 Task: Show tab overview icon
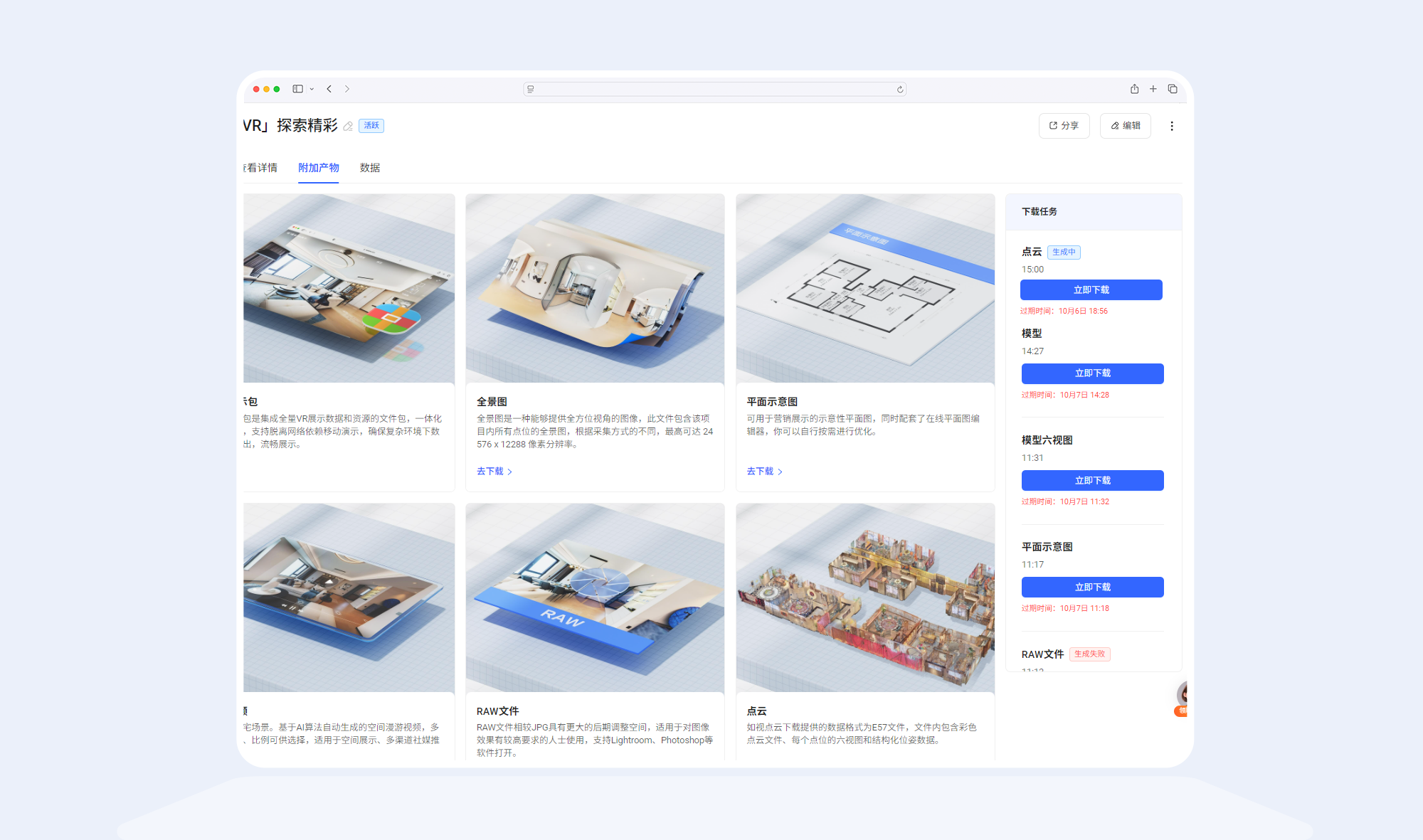click(x=1173, y=89)
